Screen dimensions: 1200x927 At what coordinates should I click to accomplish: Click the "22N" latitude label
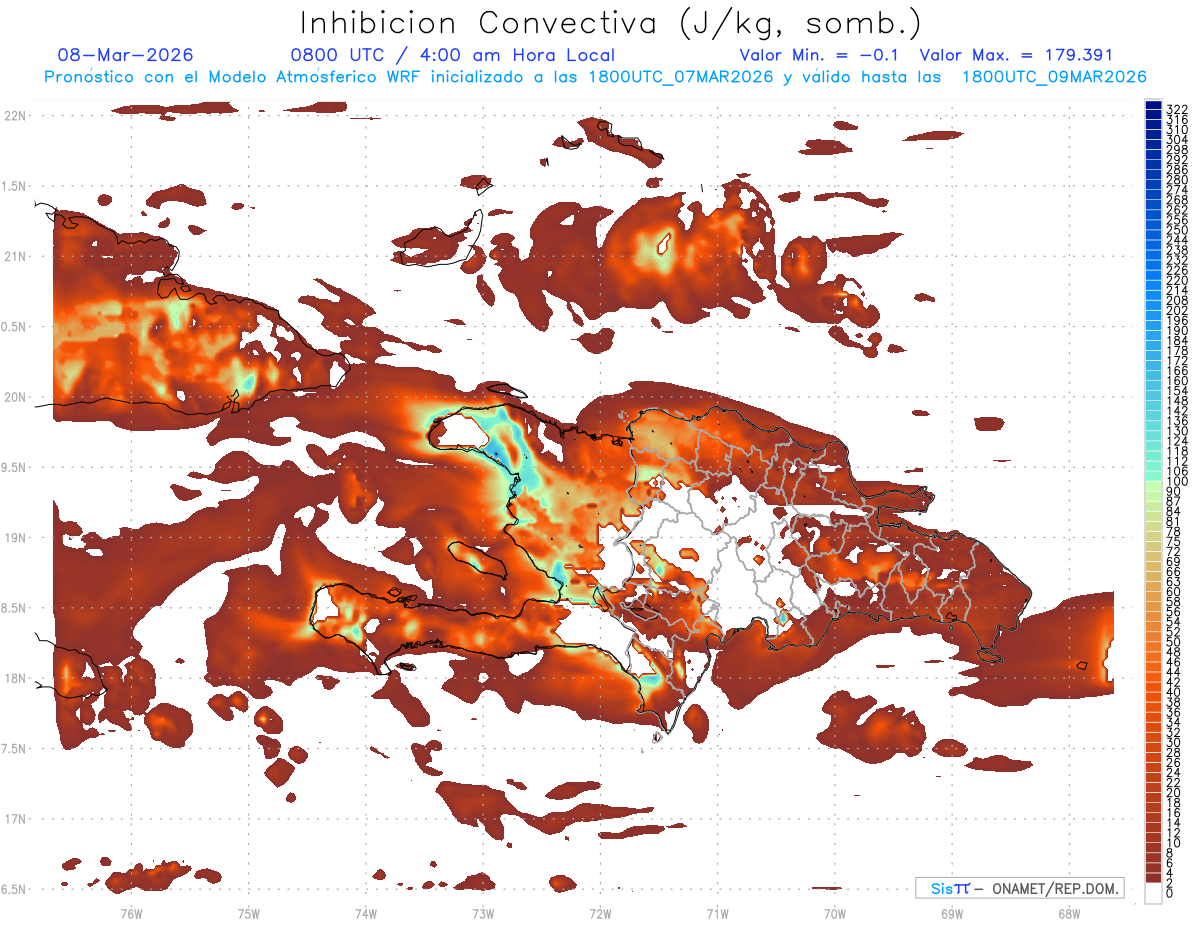pos(14,116)
